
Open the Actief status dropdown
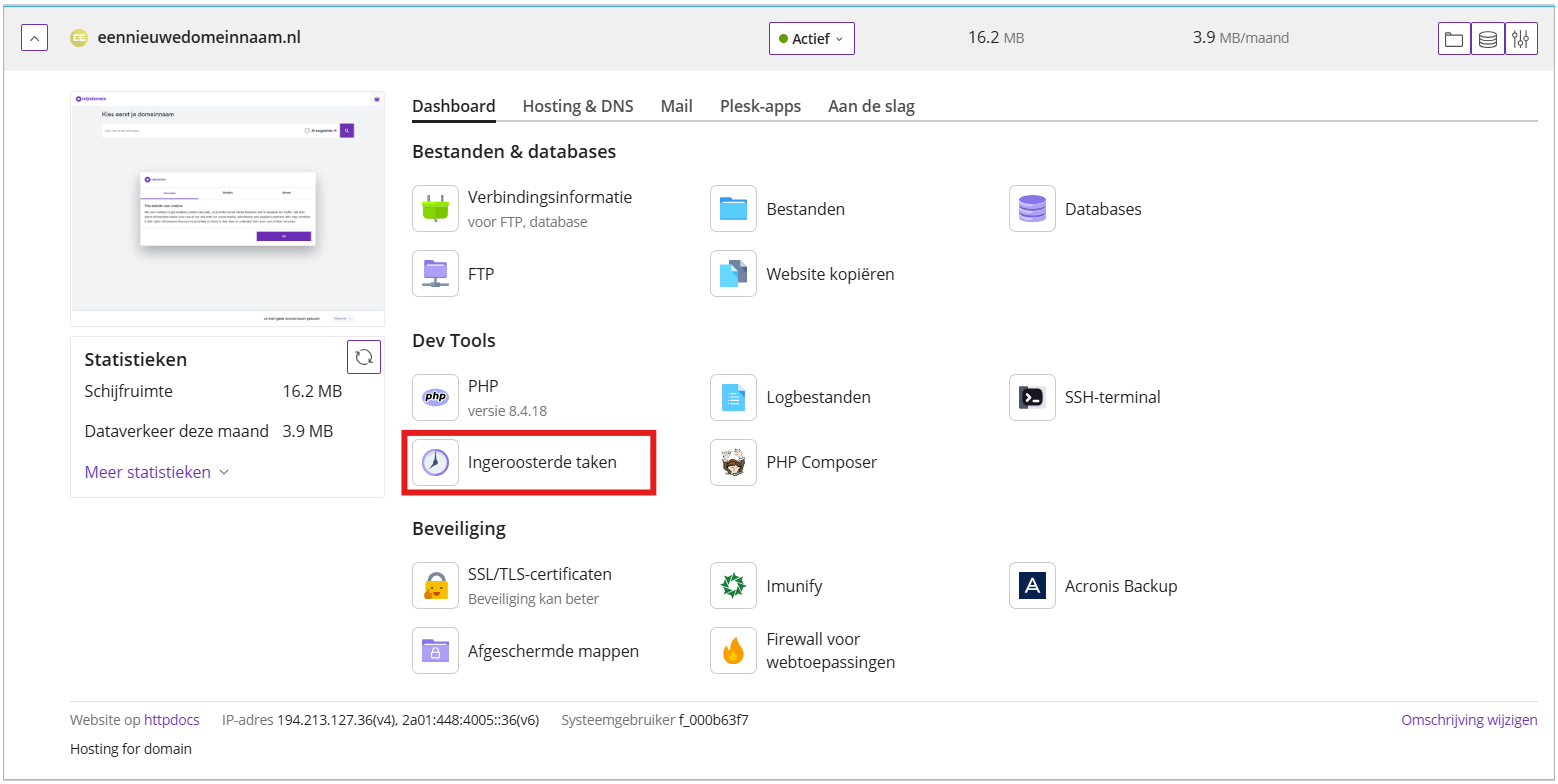coord(811,39)
